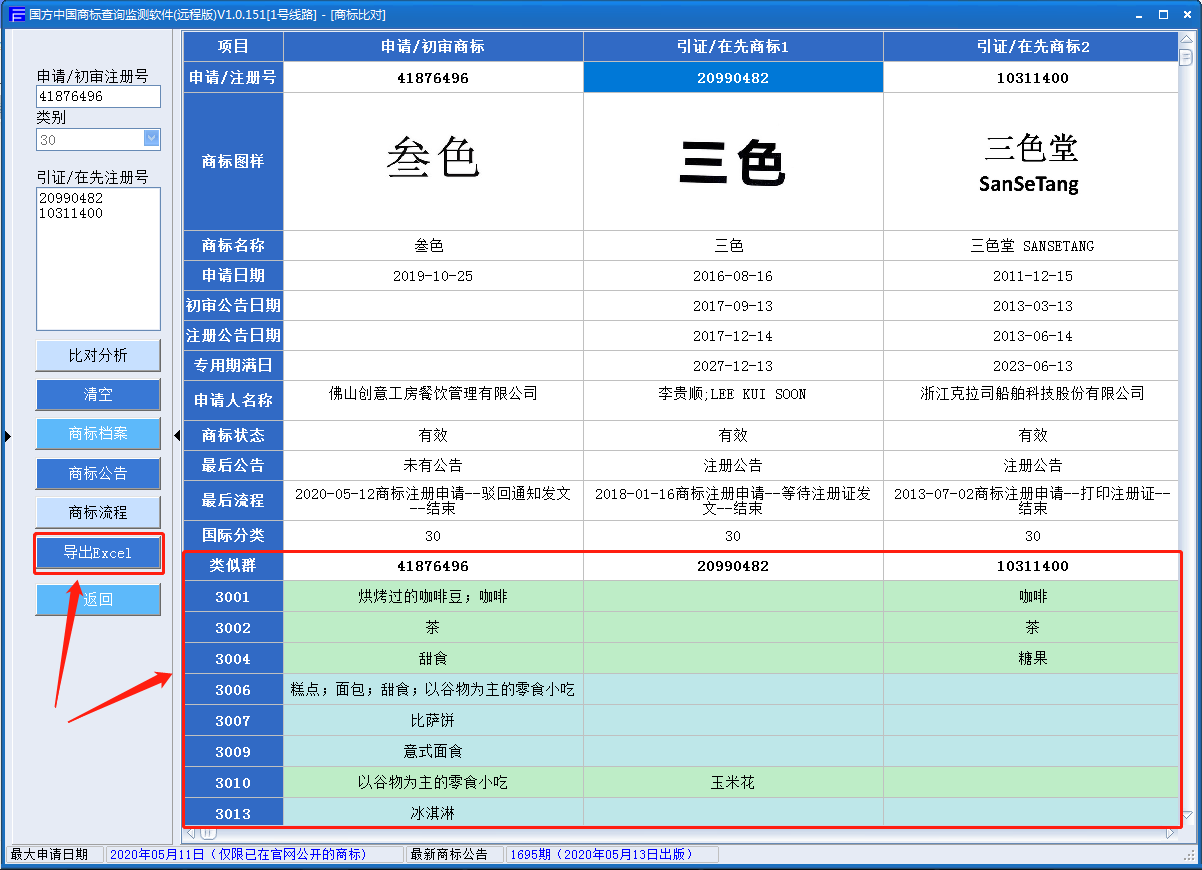The height and width of the screenshot is (870, 1202).
Task: Select the 比萨饼 cell
Action: (x=433, y=721)
